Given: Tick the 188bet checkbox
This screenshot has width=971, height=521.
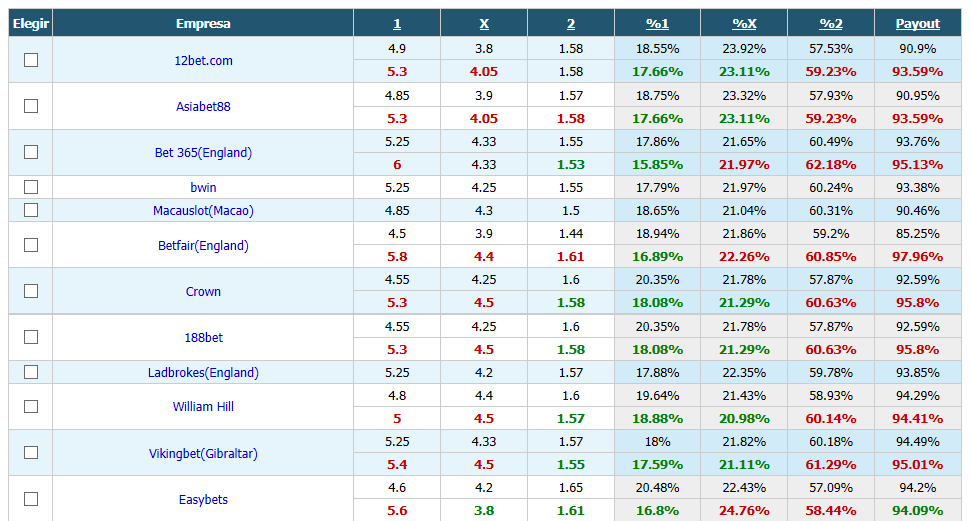Looking at the screenshot, I should click(31, 337).
